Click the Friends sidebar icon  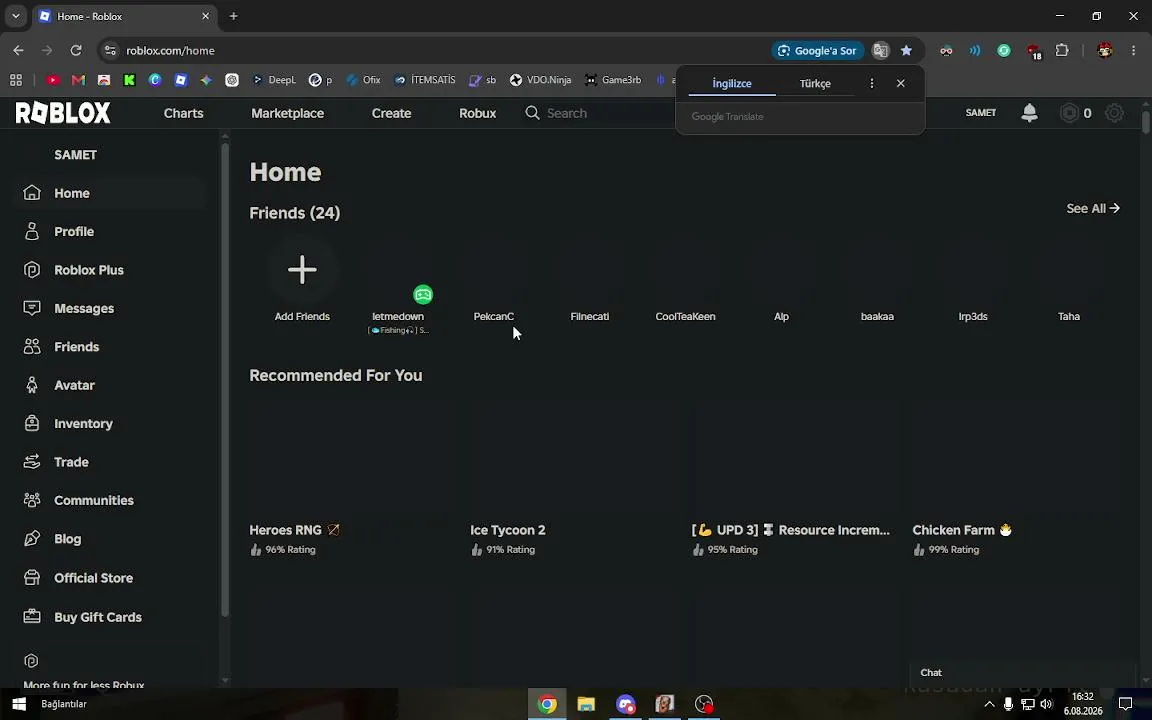[x=32, y=346]
